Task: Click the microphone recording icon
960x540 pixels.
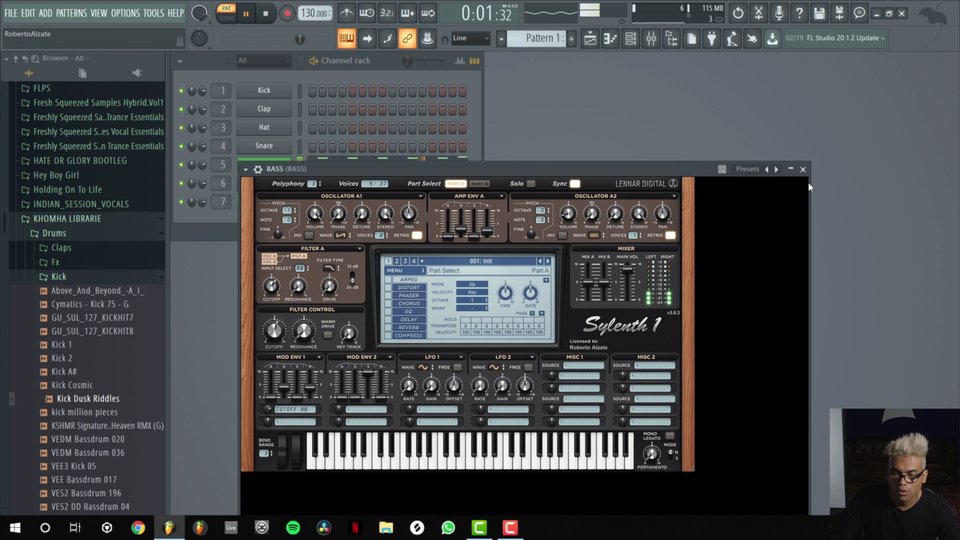Action: (779, 13)
